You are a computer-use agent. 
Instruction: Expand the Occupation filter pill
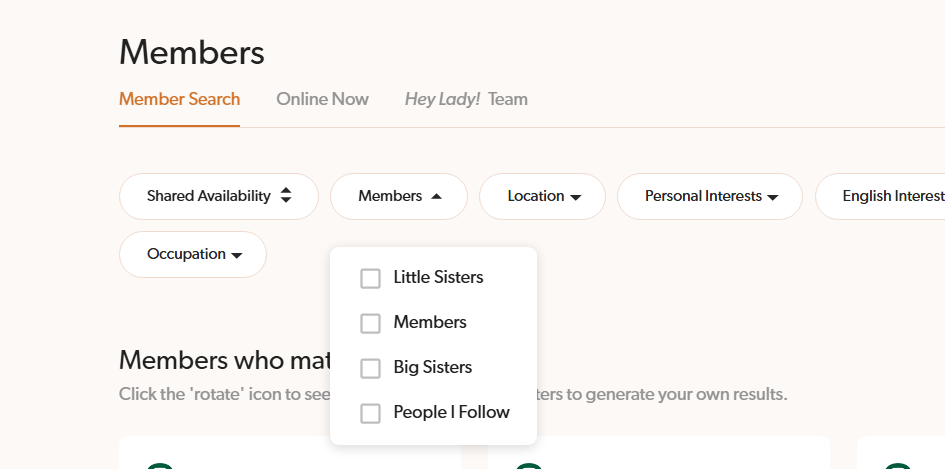(x=192, y=254)
